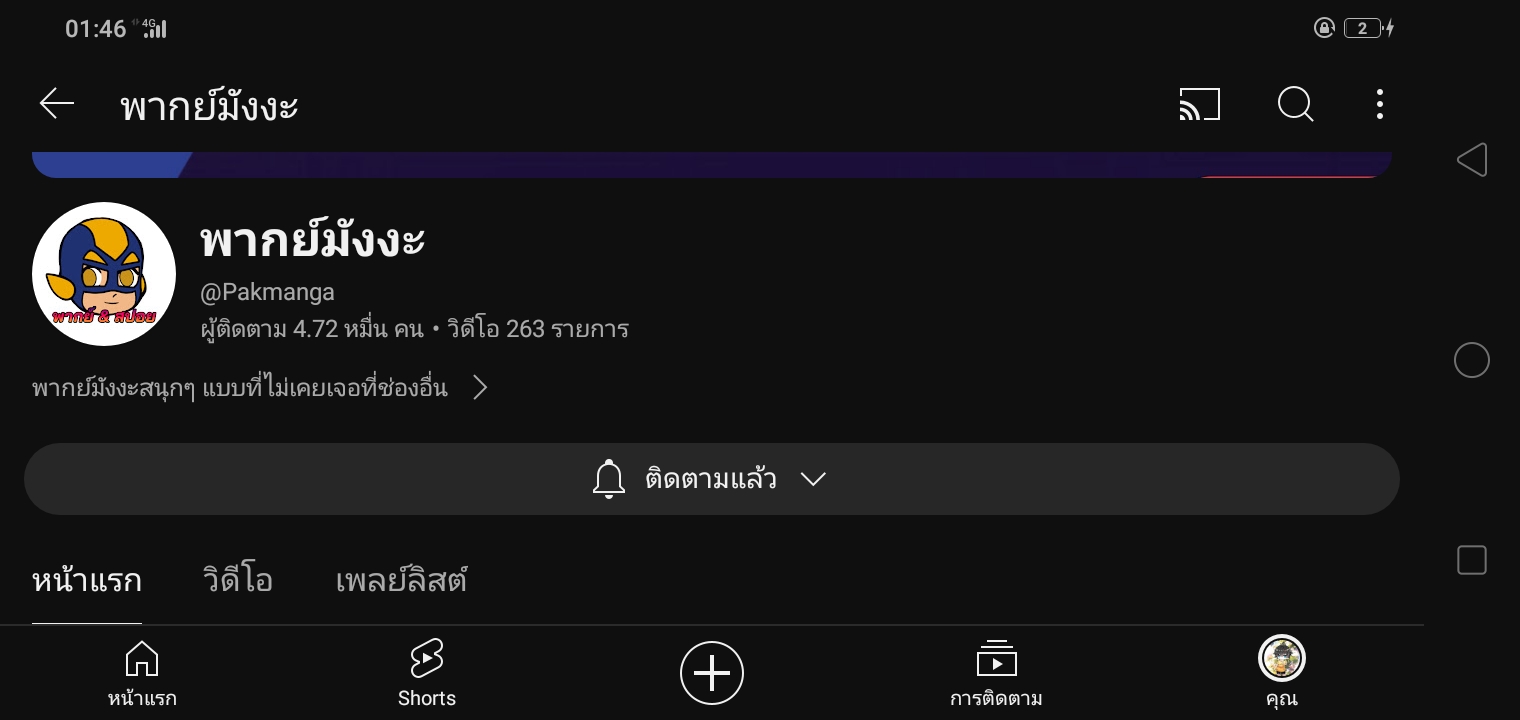This screenshot has width=1520, height=720.
Task: Tap the @Pakmanga channel handle
Action: click(268, 292)
